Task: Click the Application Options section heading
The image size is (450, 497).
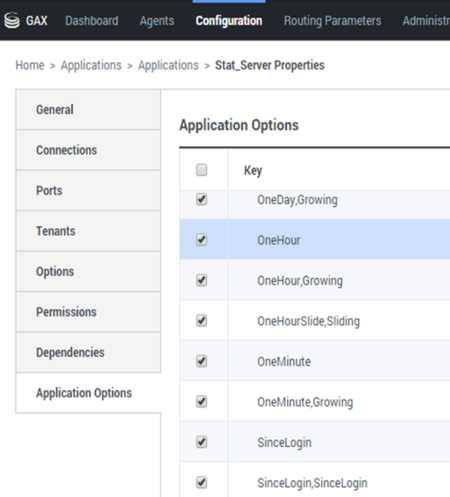Action: 239,126
